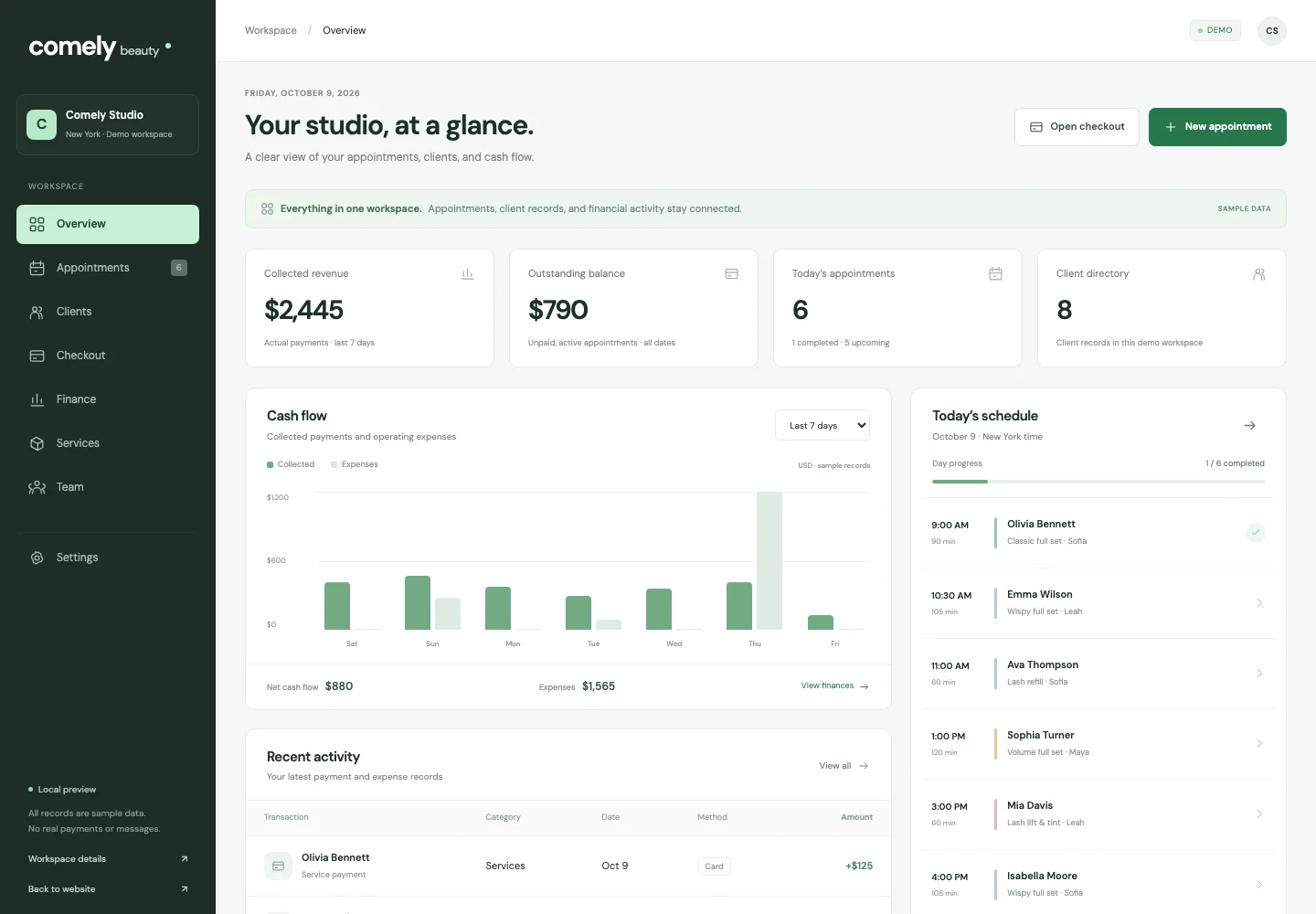Click the Collected revenue bar chart icon
This screenshot has width=1316, height=914.
tap(468, 274)
